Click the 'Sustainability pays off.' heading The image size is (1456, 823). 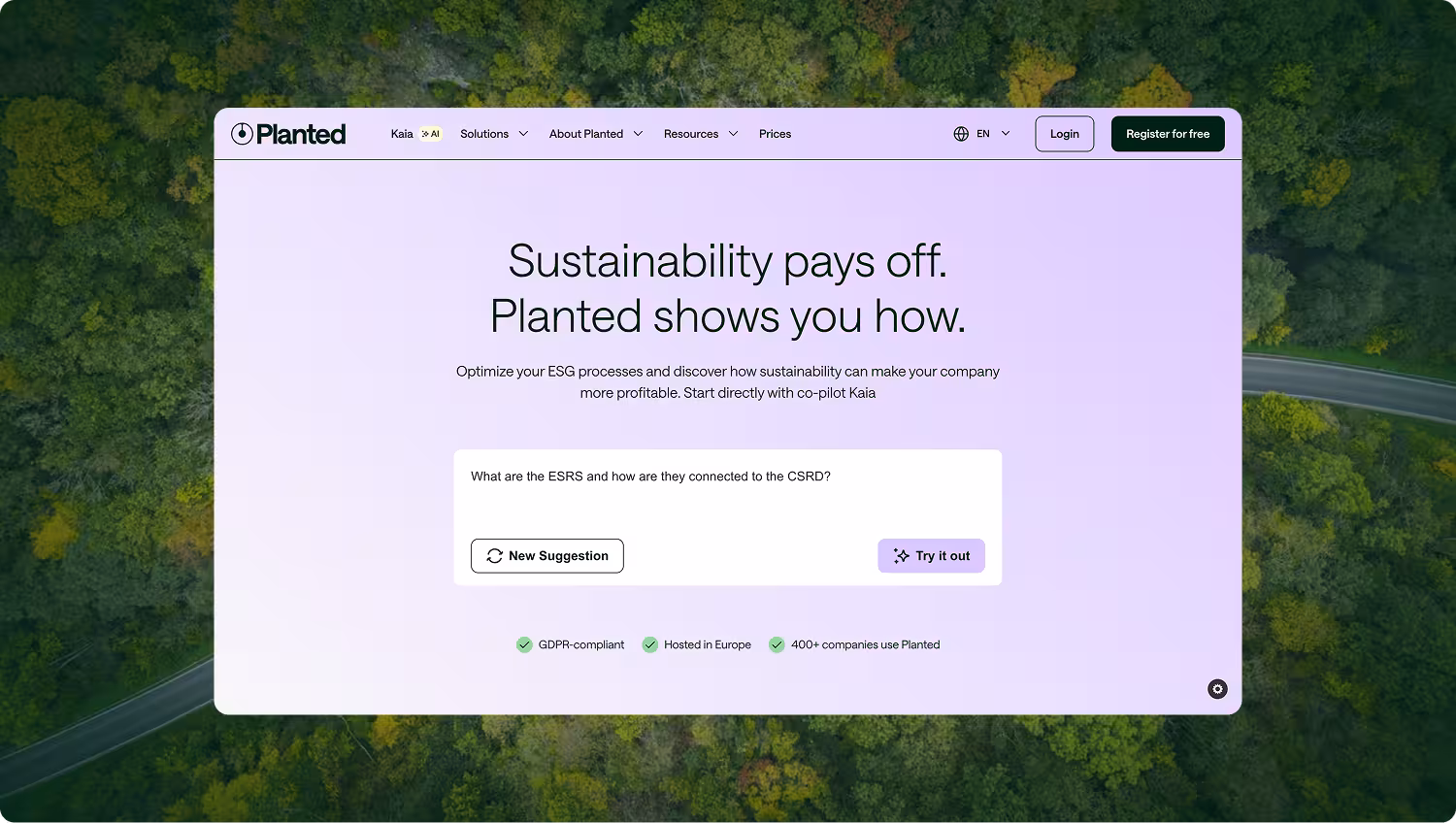728,261
